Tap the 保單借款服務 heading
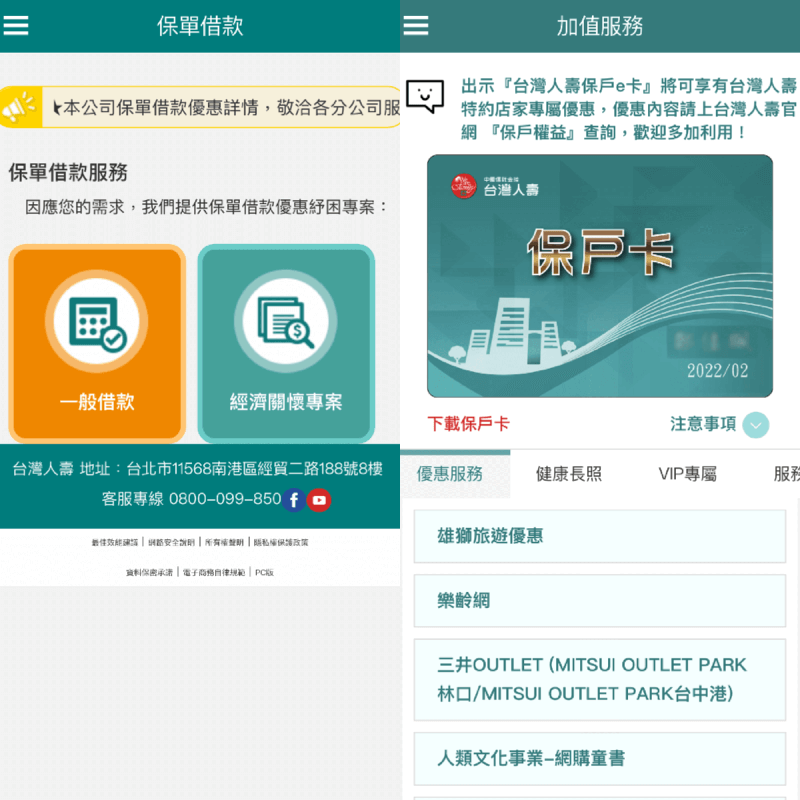800x800 pixels. 68,172
